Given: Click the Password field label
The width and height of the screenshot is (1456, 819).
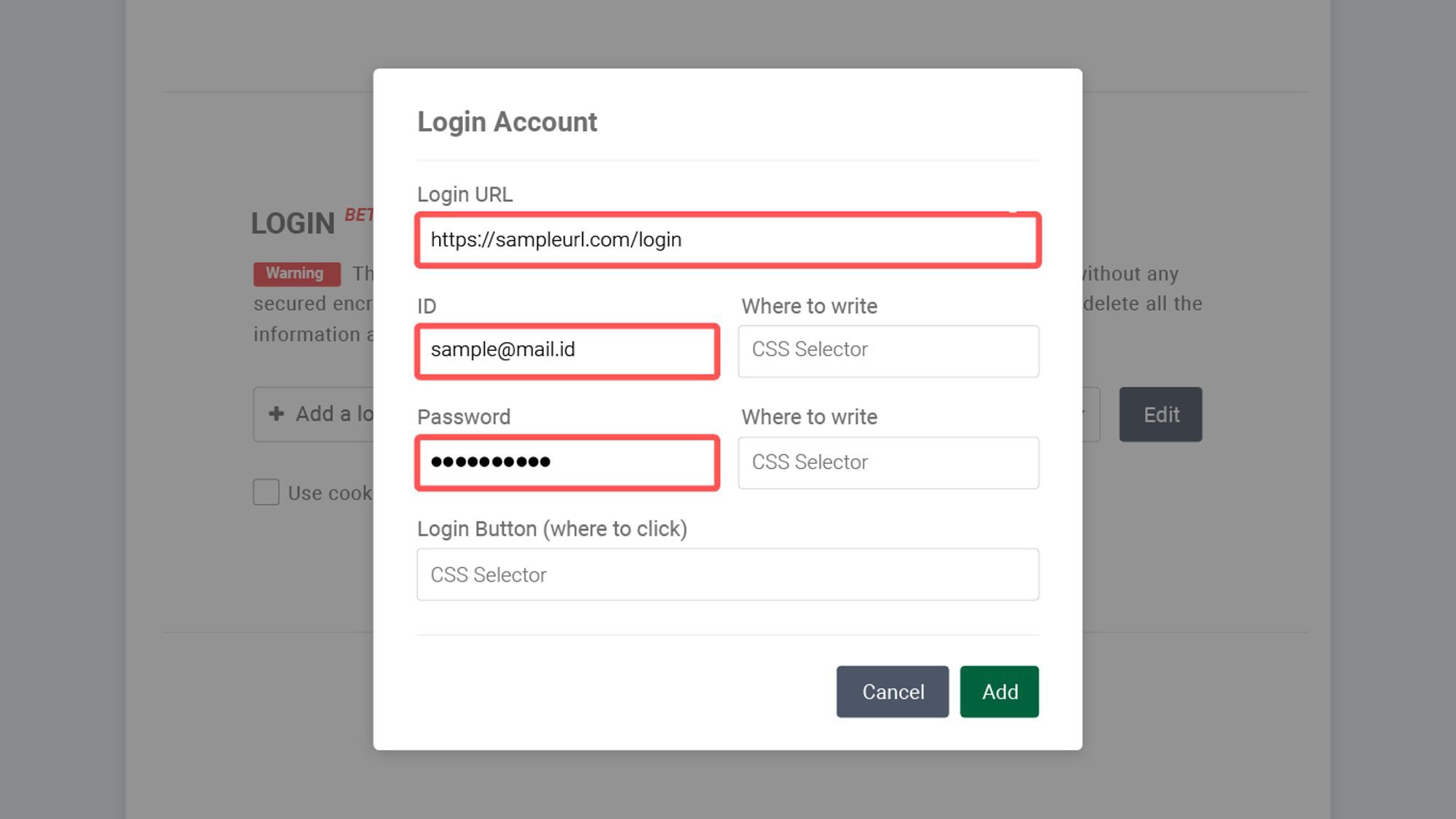Looking at the screenshot, I should 464,417.
